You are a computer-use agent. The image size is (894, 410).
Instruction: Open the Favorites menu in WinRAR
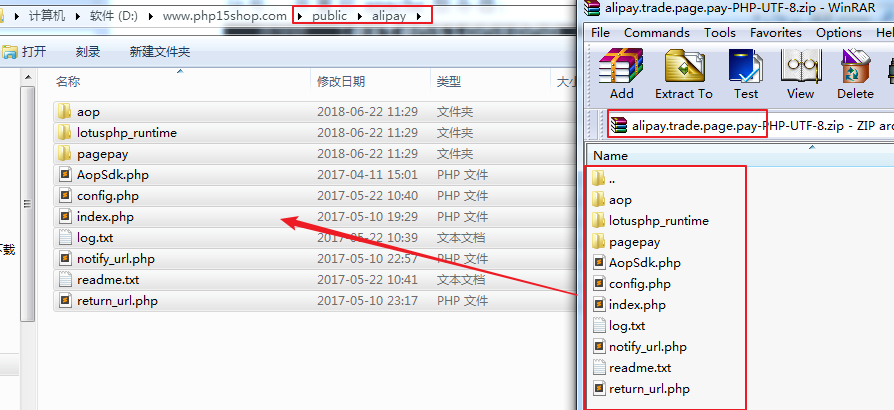pos(775,33)
